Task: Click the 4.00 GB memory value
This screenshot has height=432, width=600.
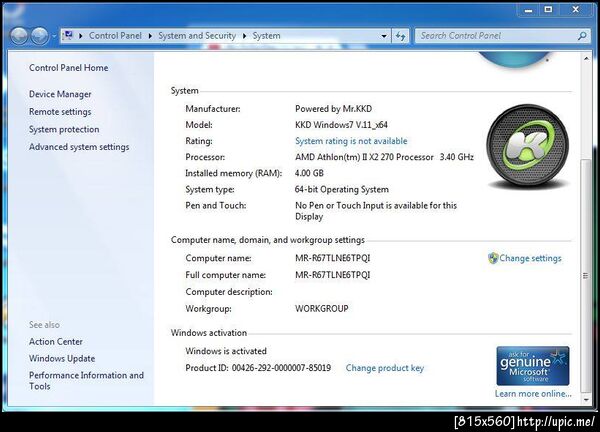Action: [x=309, y=173]
